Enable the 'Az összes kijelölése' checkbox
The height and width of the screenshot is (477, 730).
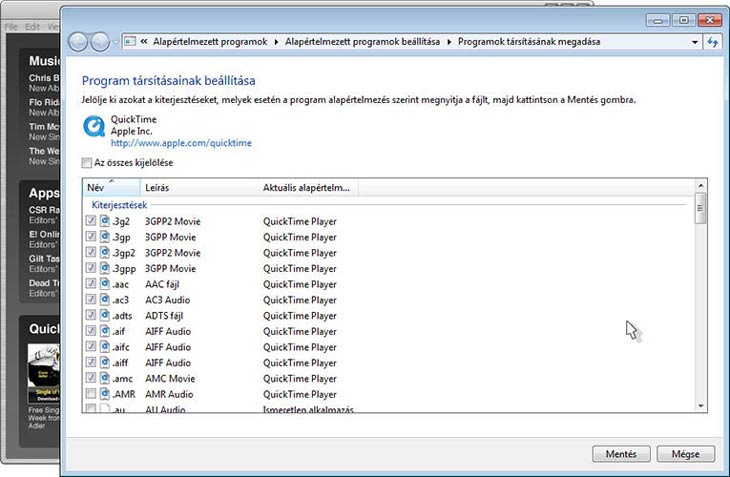pyautogui.click(x=87, y=162)
